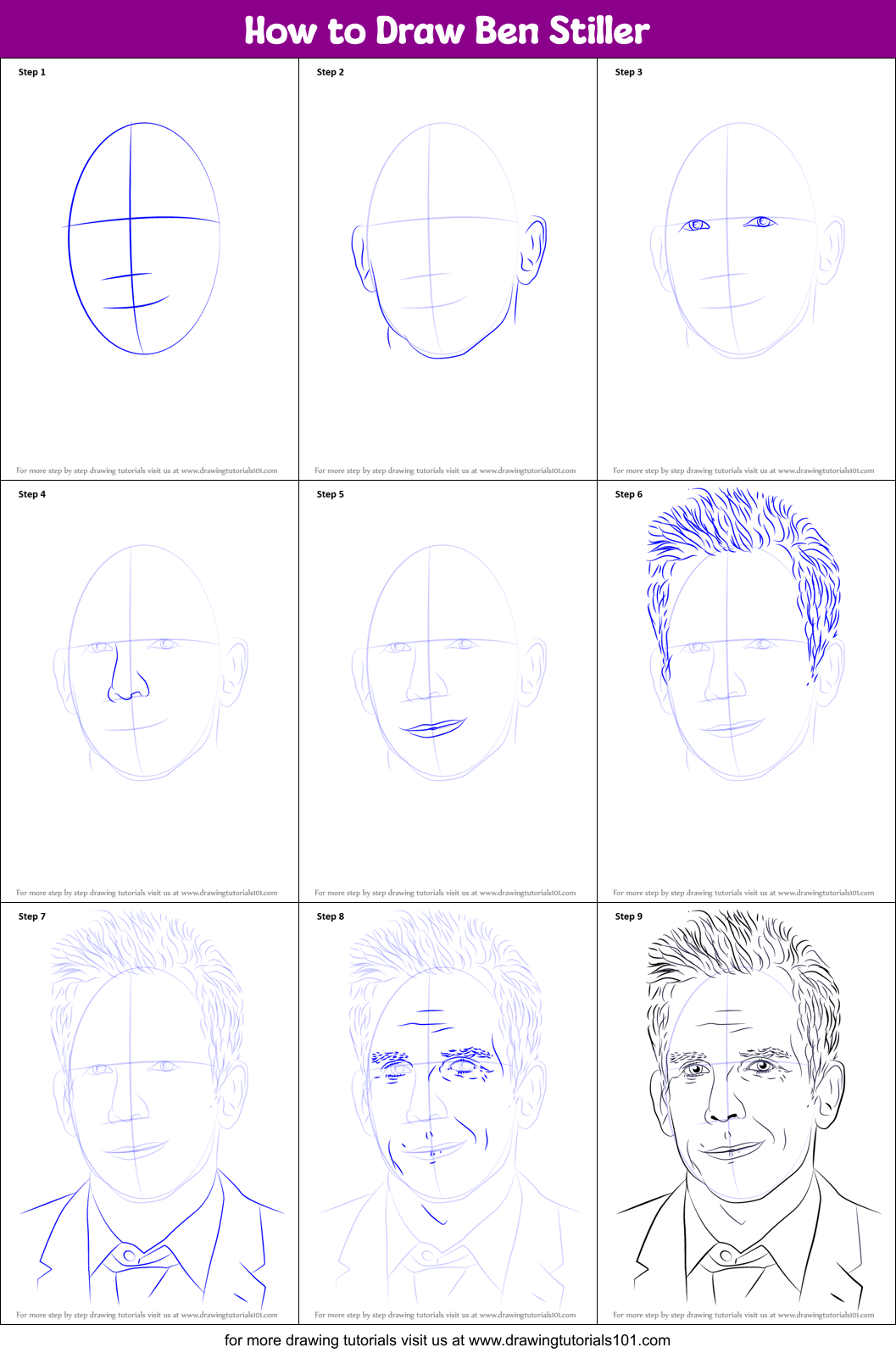Click the Step 2 label
Image resolution: width=896 pixels, height=1353 pixels.
point(331,72)
